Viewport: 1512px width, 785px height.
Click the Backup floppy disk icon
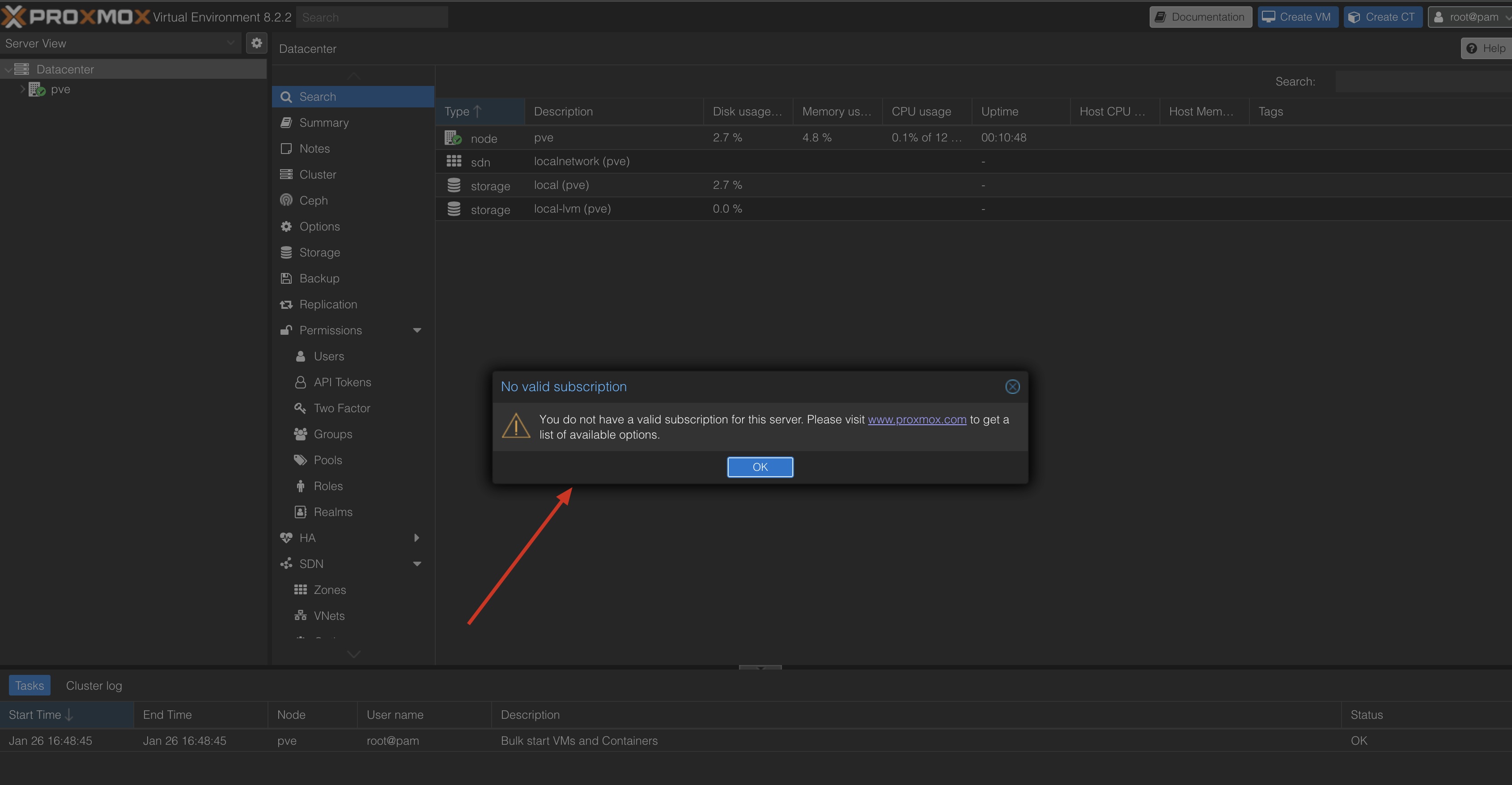point(286,278)
